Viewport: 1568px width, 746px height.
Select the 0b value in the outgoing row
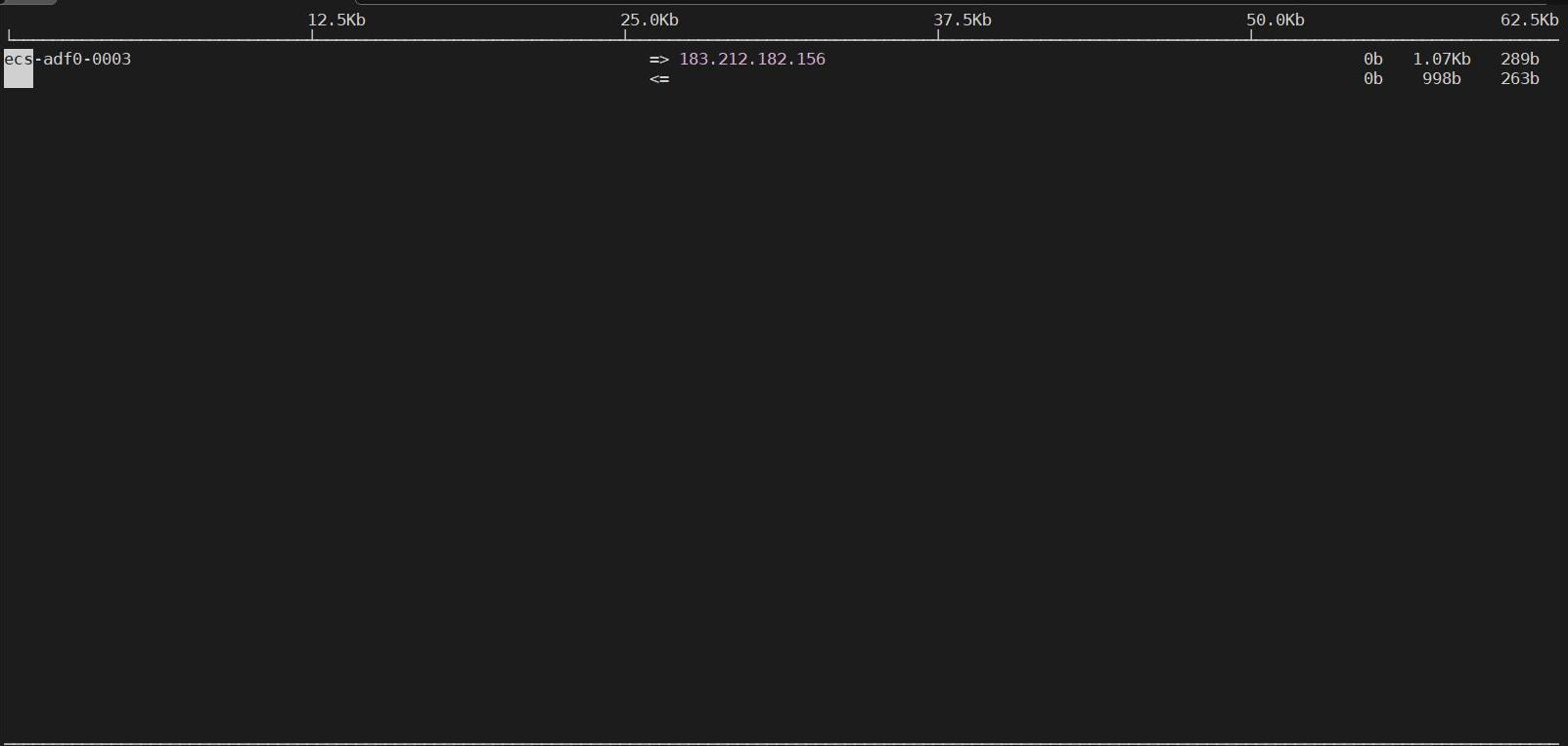click(1373, 59)
